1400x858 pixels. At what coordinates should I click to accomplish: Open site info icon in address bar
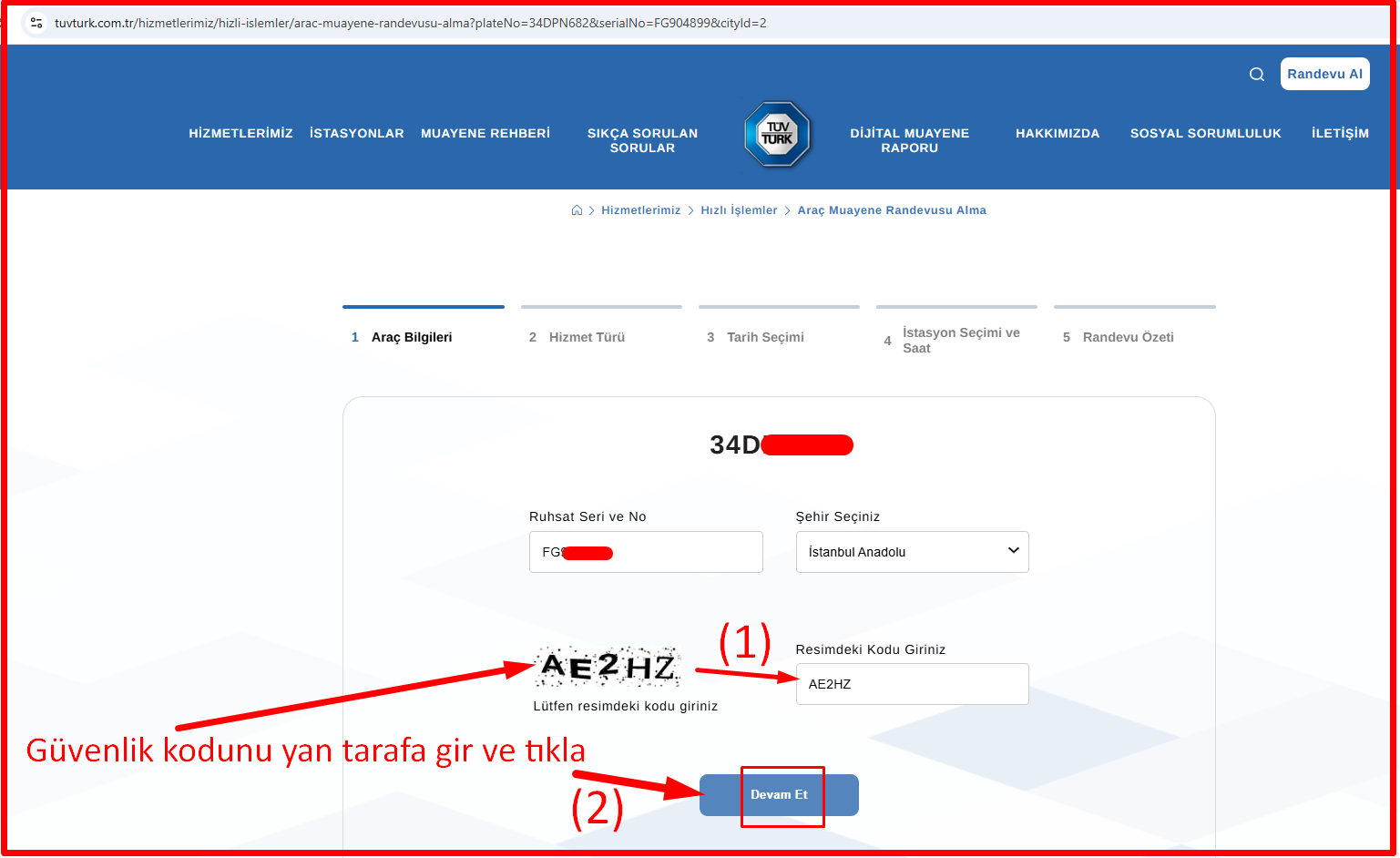[36, 23]
